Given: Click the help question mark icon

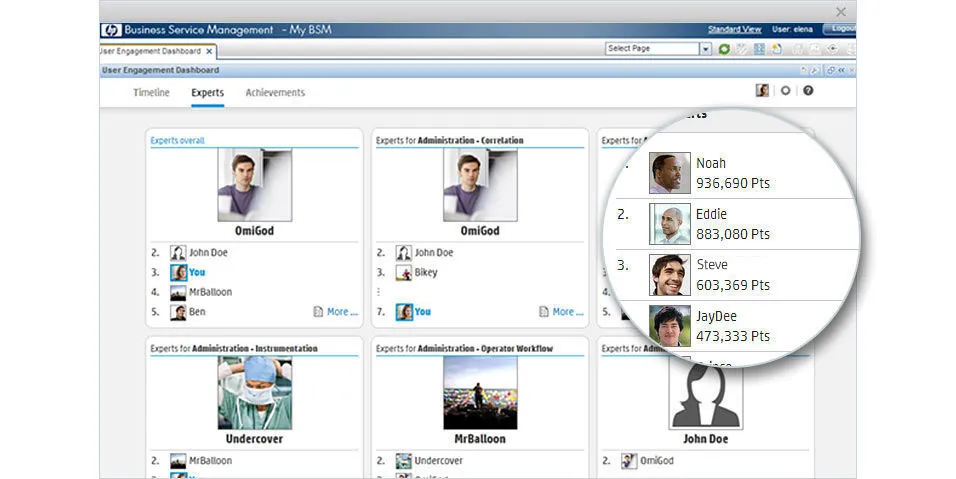Looking at the screenshot, I should click(x=808, y=91).
